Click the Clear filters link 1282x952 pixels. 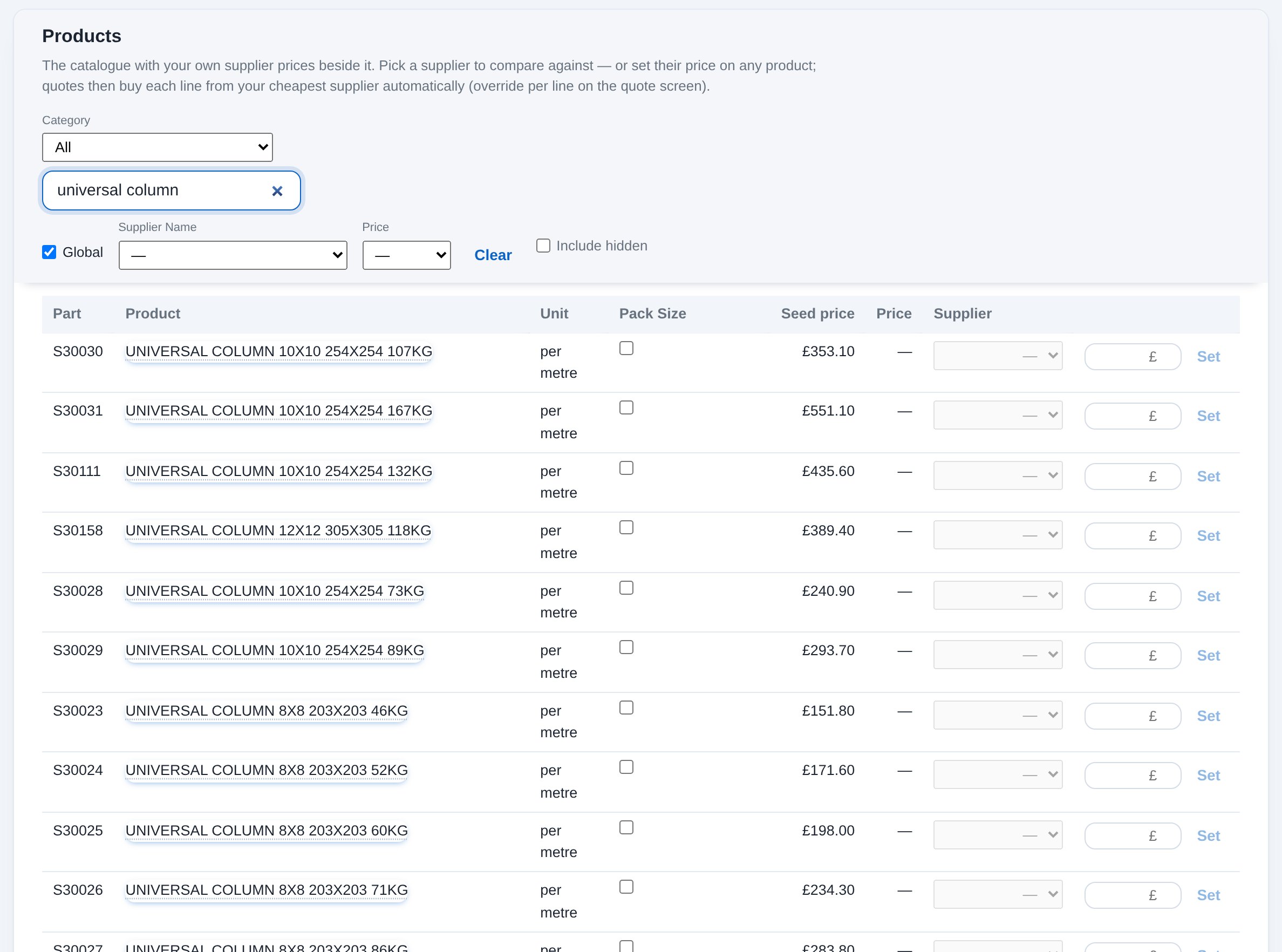tap(493, 255)
